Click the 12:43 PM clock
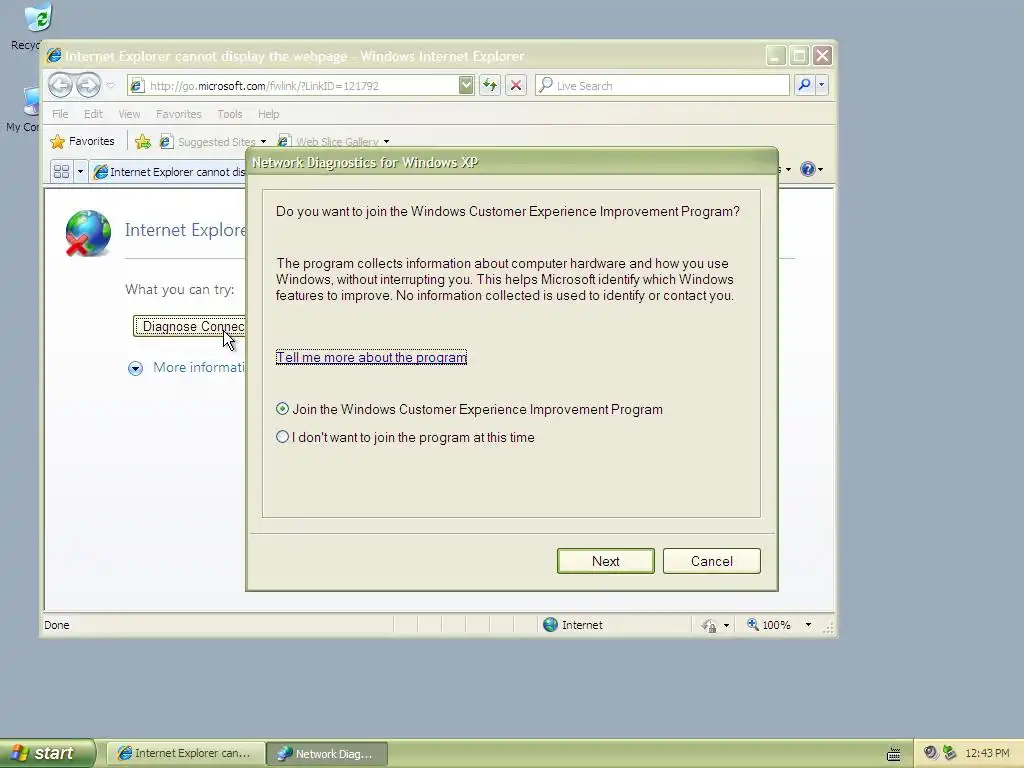This screenshot has height=768, width=1024. click(x=987, y=753)
